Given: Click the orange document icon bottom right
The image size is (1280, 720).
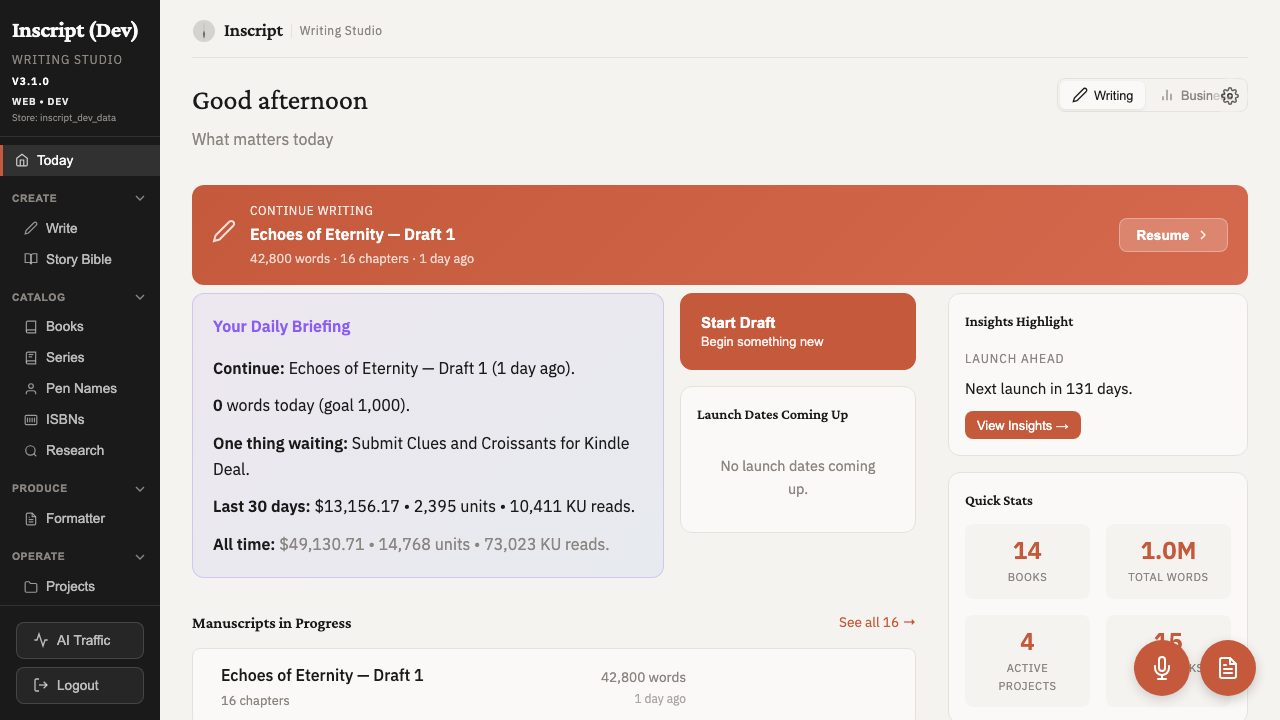Looking at the screenshot, I should 1228,668.
